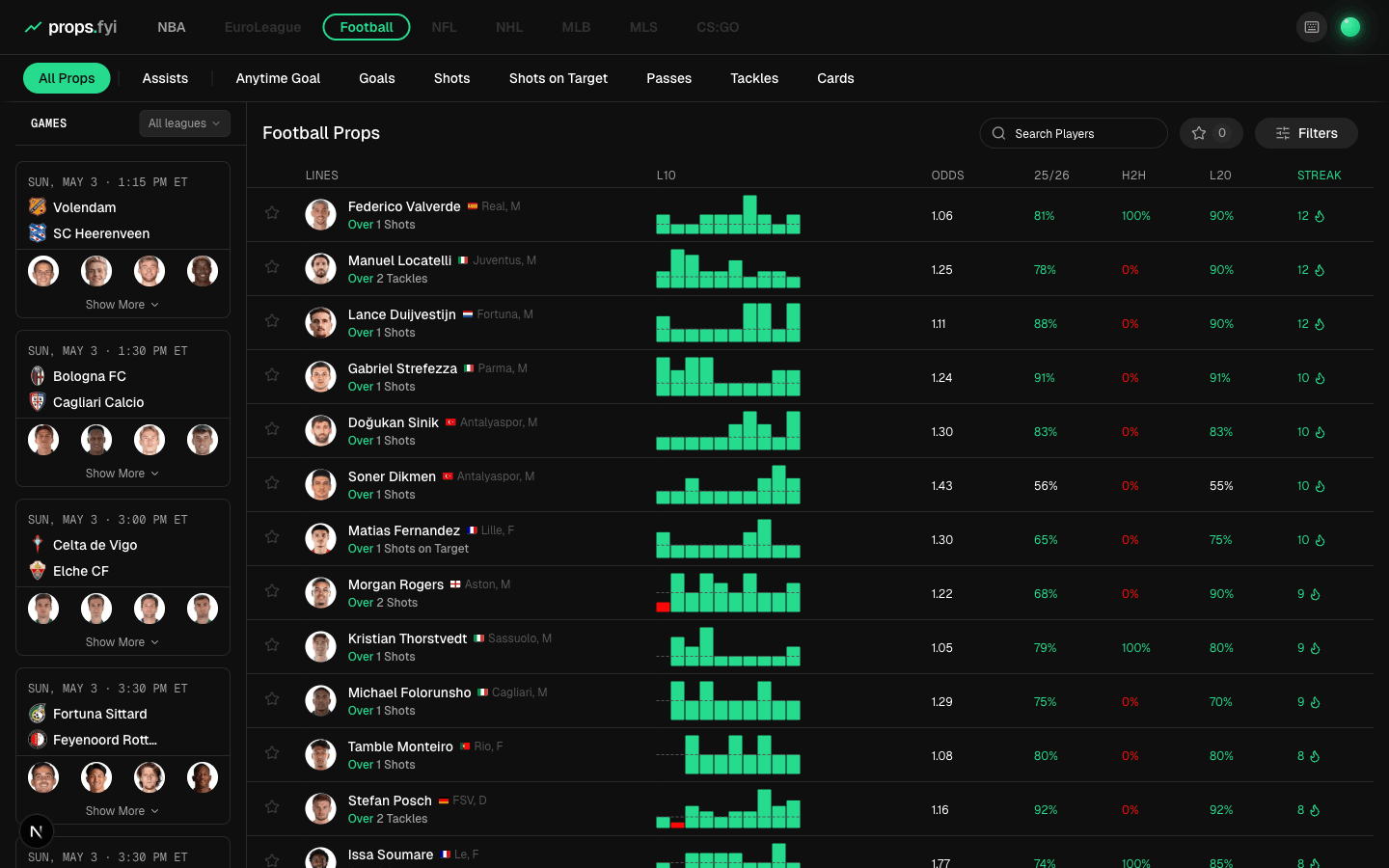Image resolution: width=1389 pixels, height=868 pixels.
Task: Switch to the Anytime Goal tab
Action: [x=278, y=78]
